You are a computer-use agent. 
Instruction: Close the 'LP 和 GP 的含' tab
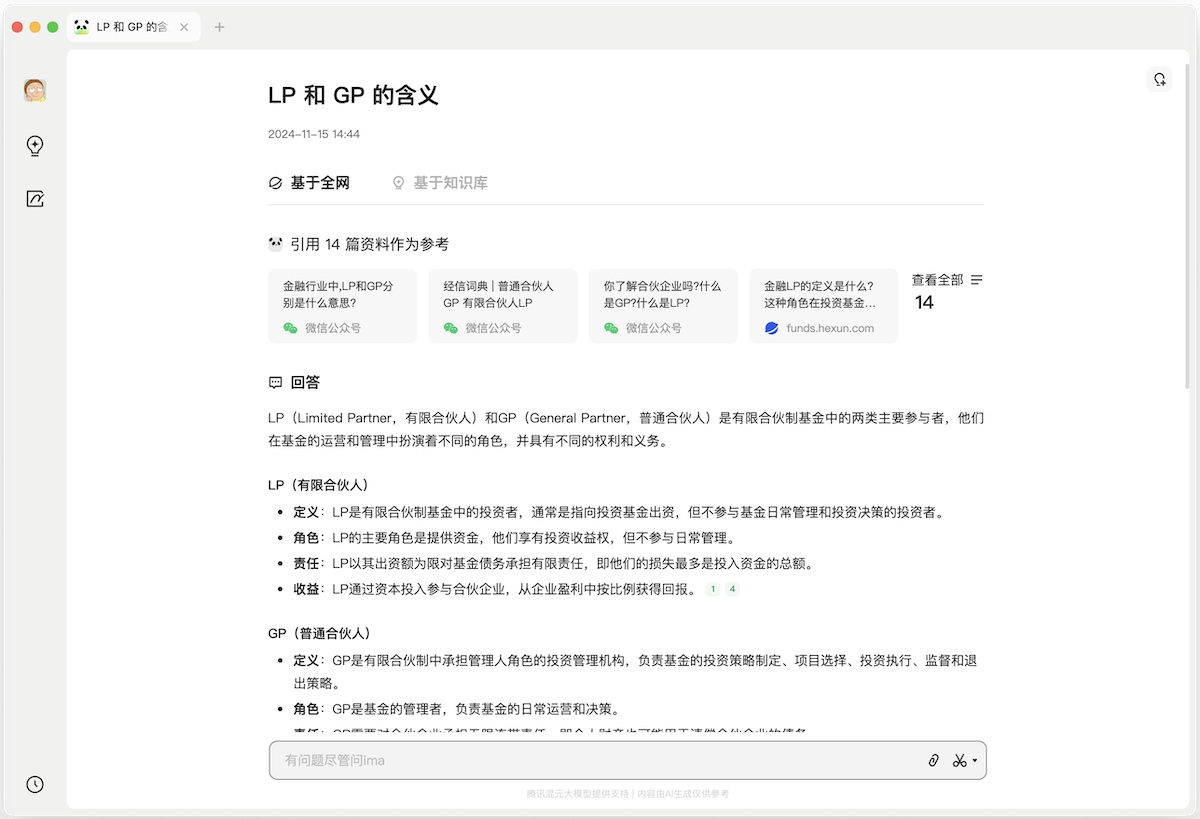coord(184,27)
